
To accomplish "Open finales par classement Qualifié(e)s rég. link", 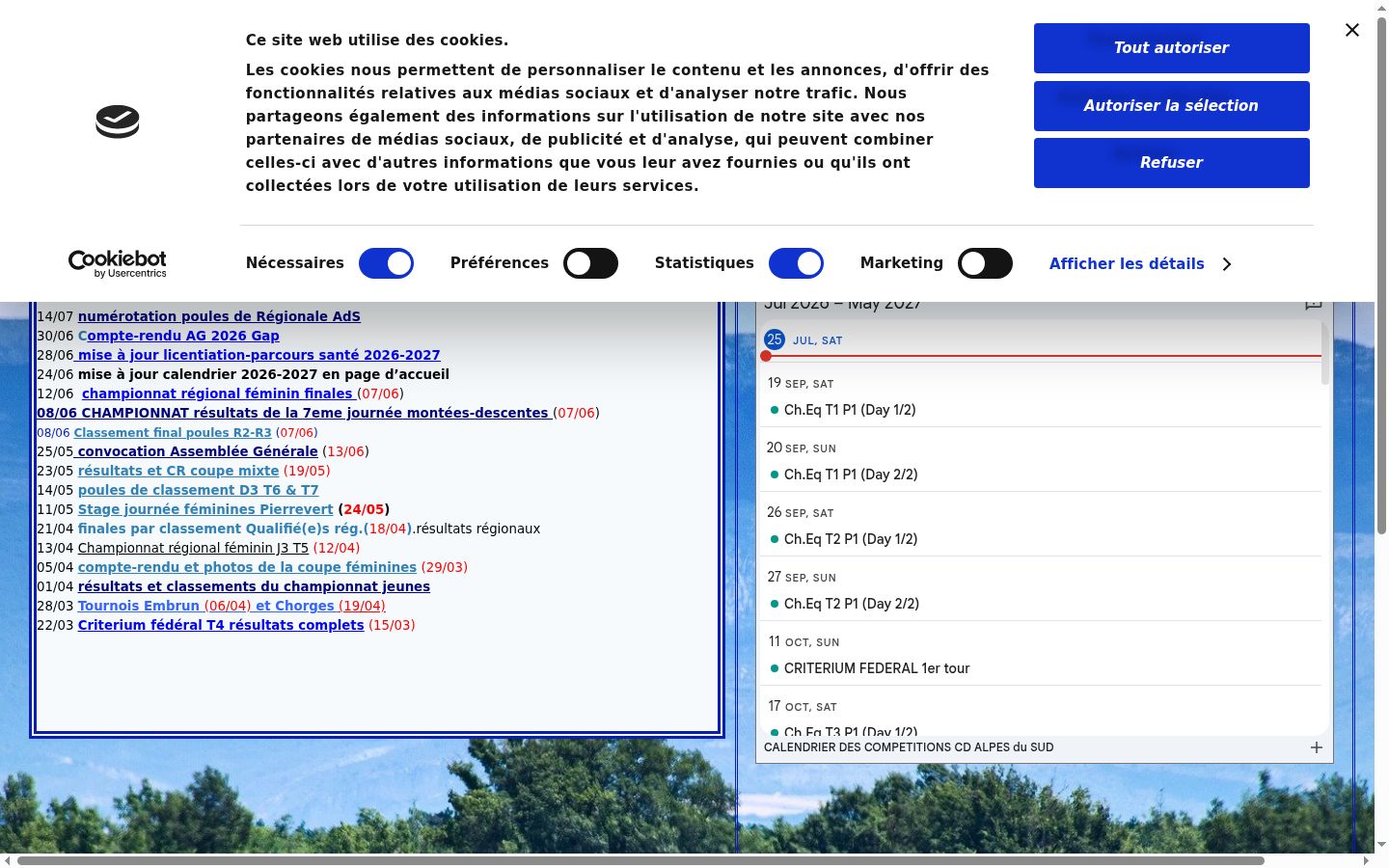I will point(221,529).
